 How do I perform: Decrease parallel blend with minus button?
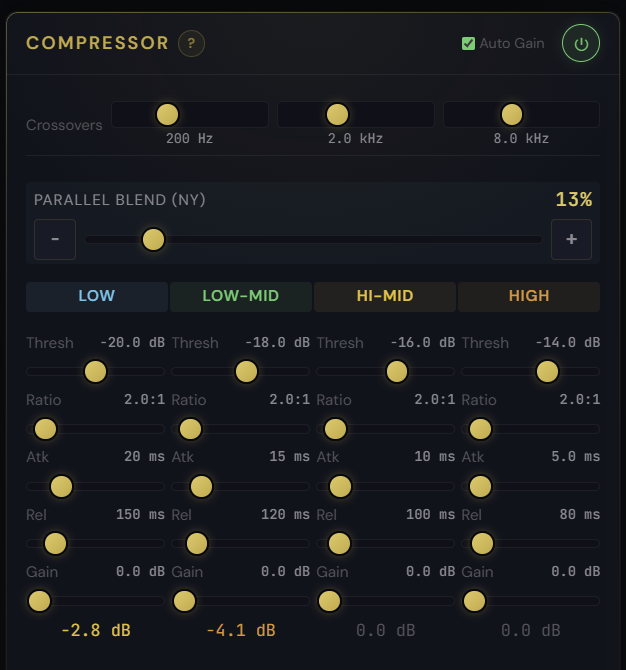[x=55, y=239]
